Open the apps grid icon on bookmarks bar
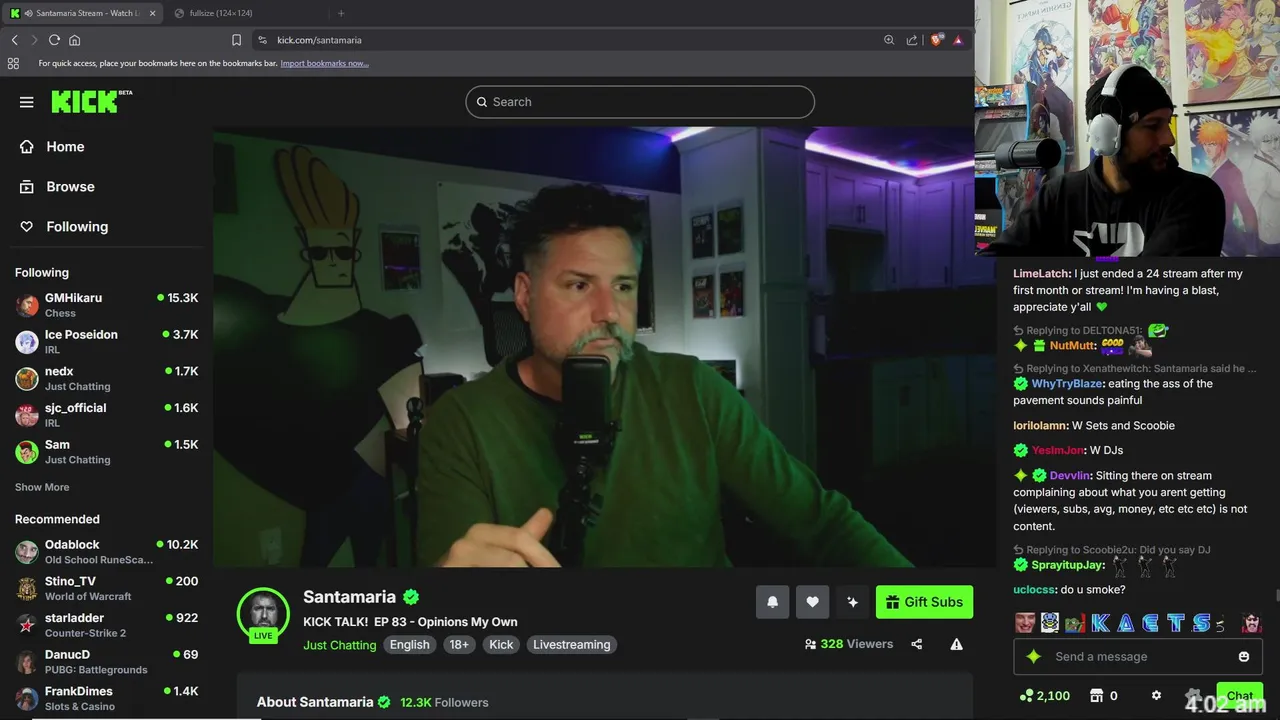This screenshot has height=720, width=1280. pyautogui.click(x=13, y=63)
